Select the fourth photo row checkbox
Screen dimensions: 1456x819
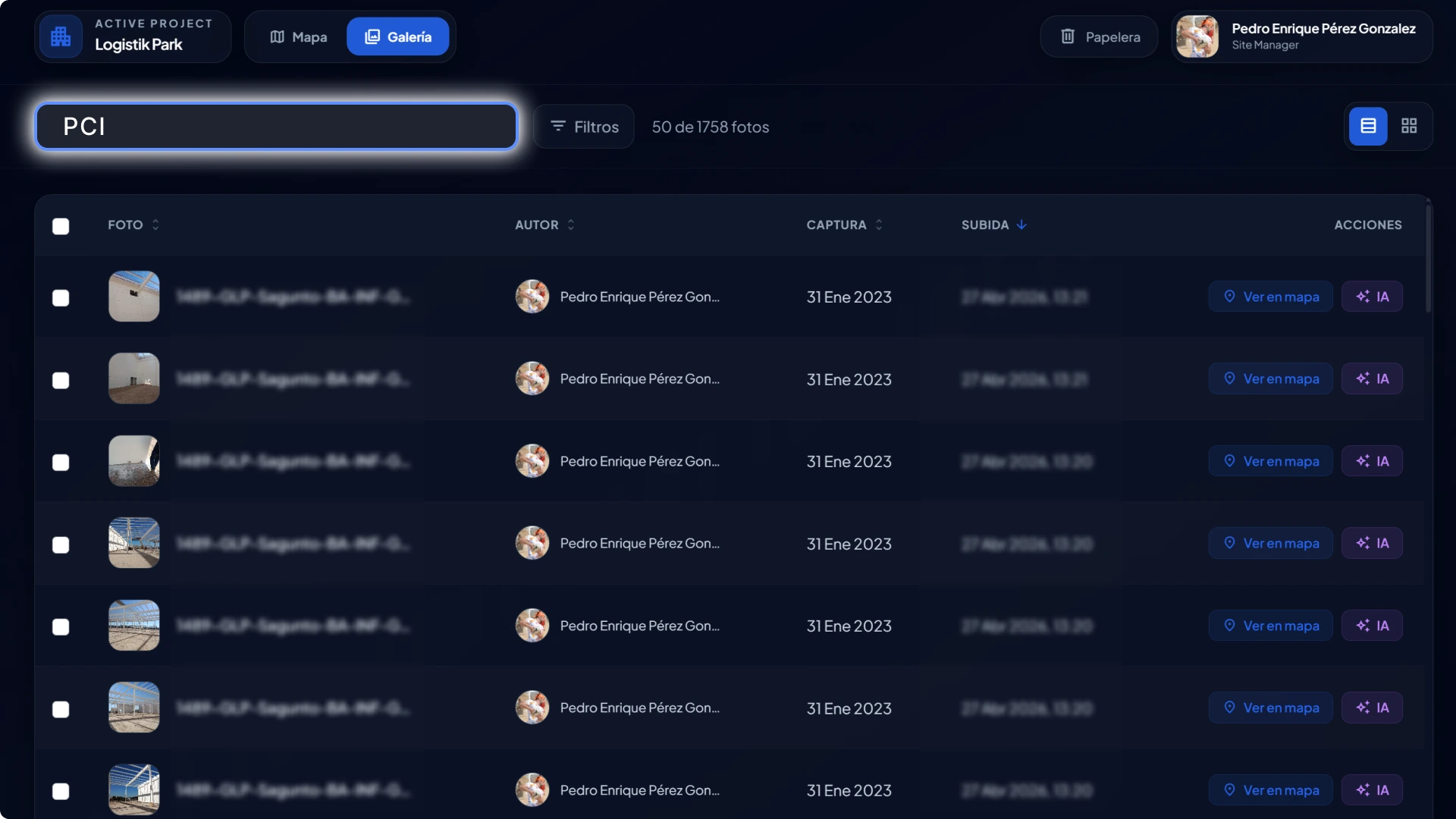click(61, 544)
